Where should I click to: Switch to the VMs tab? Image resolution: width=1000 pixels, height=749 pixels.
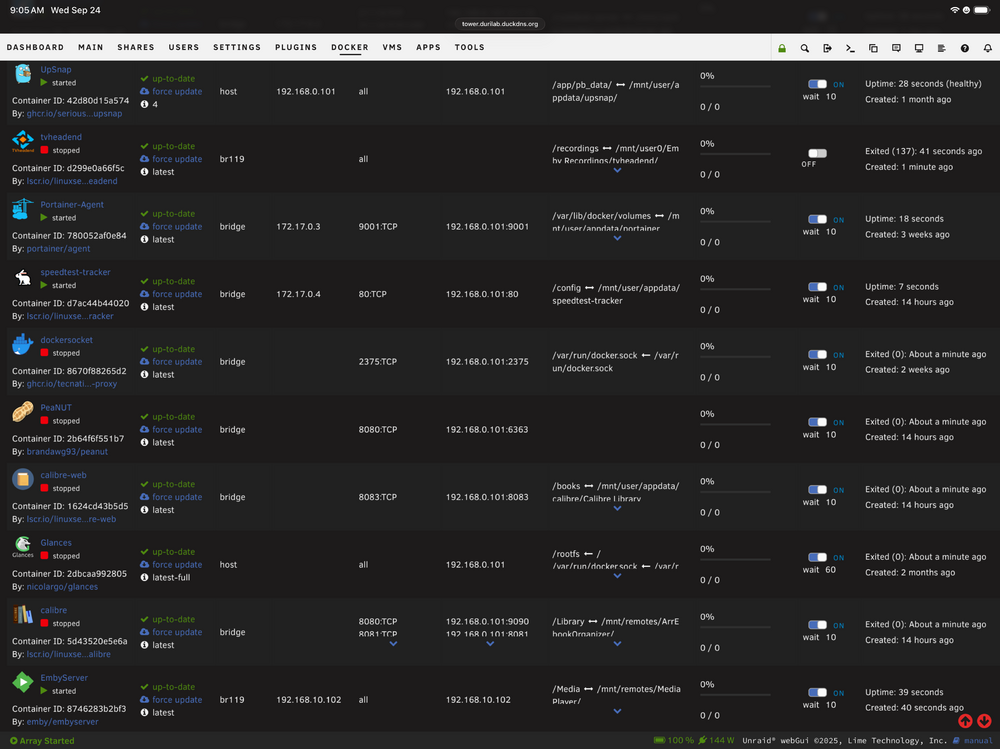click(x=392, y=47)
